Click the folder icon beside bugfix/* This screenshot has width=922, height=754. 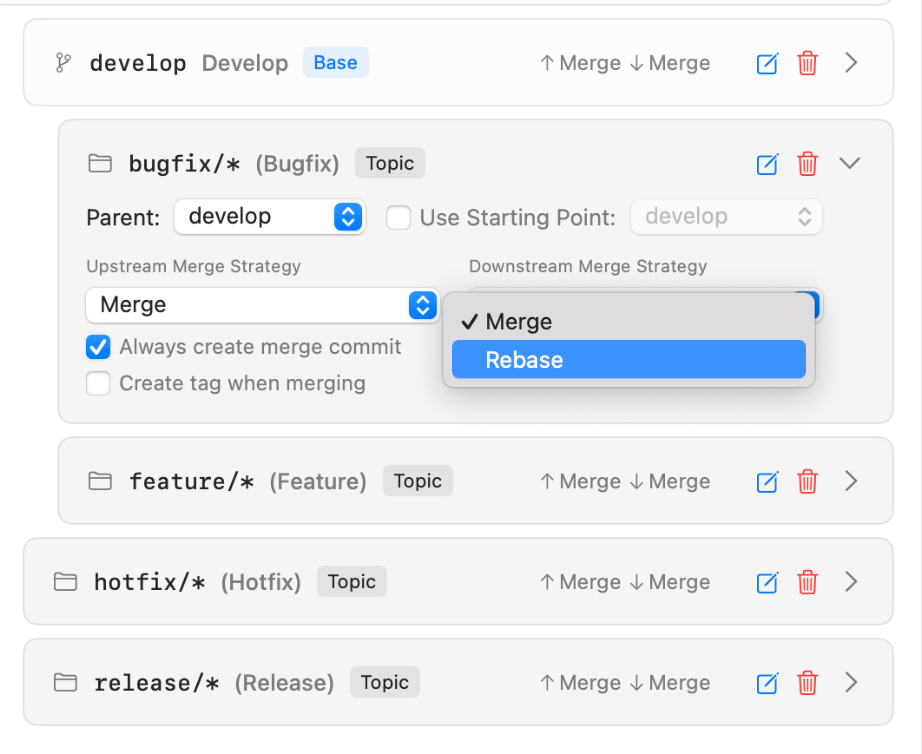(x=99, y=162)
